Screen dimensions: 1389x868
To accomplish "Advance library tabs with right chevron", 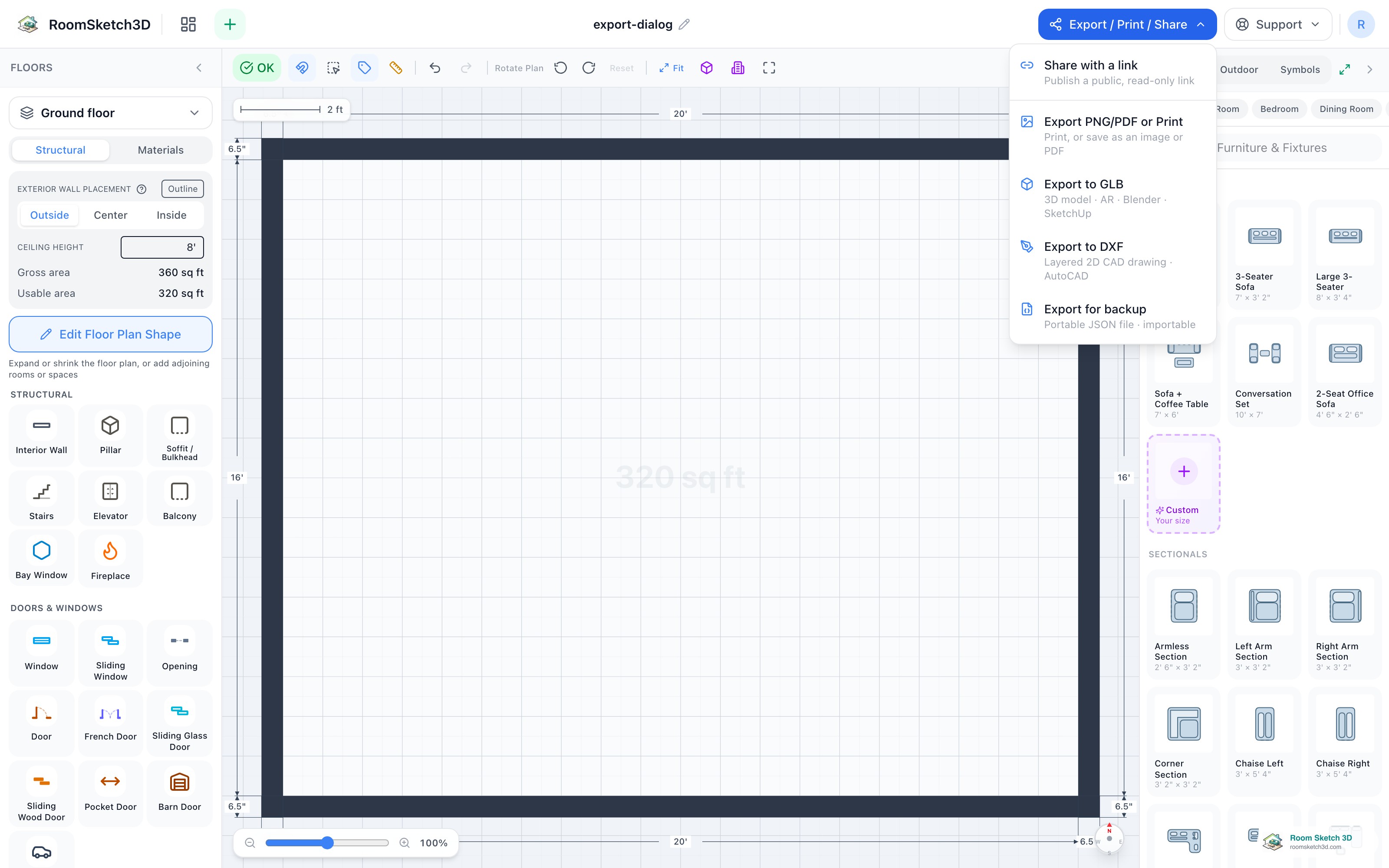I will 1370,69.
